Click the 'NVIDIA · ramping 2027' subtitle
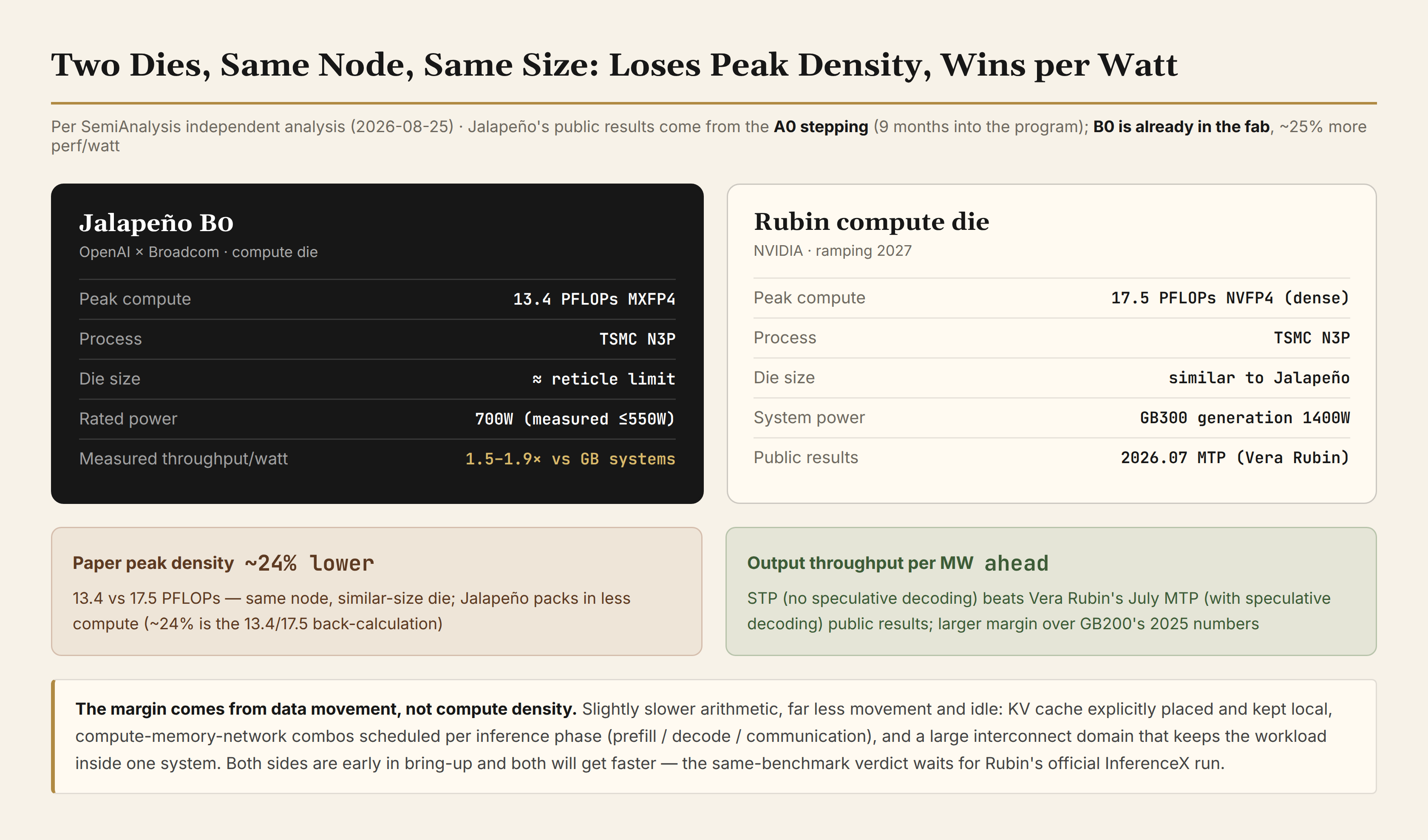Image resolution: width=1428 pixels, height=840 pixels. (x=833, y=251)
